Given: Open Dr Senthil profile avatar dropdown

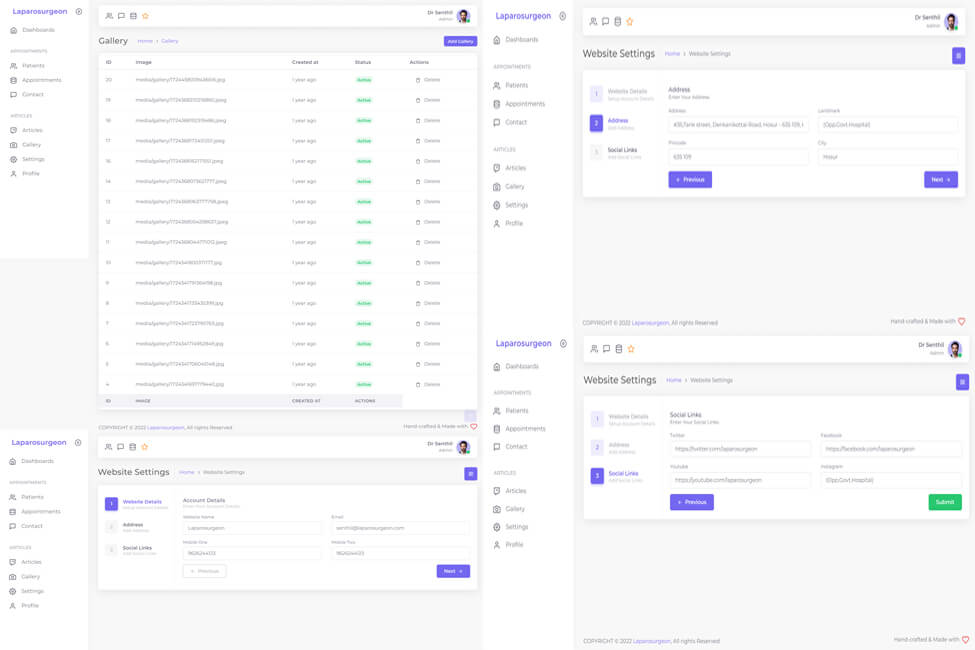Looking at the screenshot, I should tap(463, 15).
